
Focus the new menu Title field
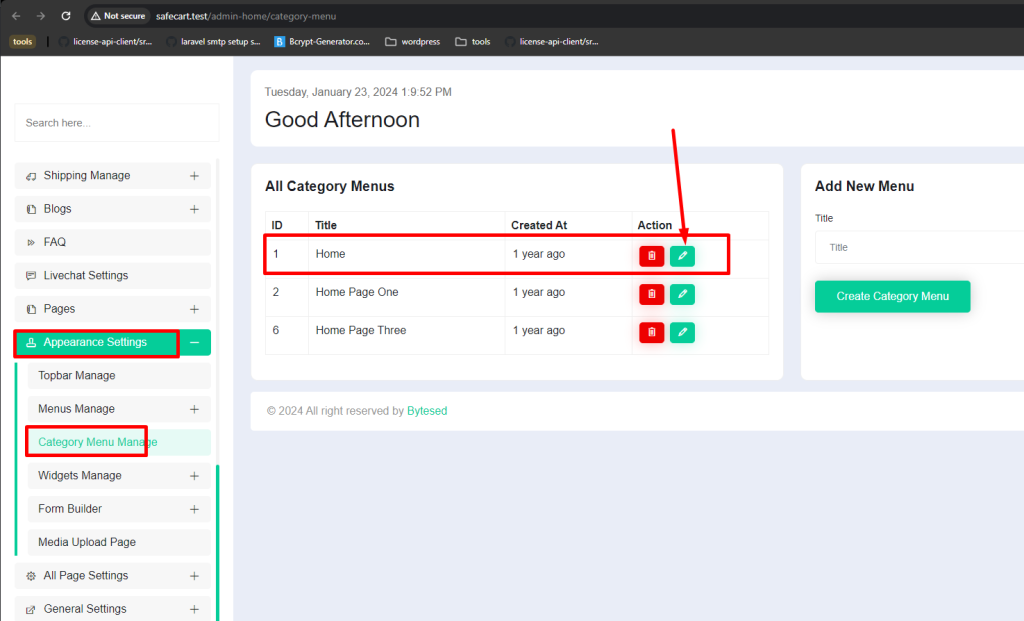pyautogui.click(x=920, y=247)
